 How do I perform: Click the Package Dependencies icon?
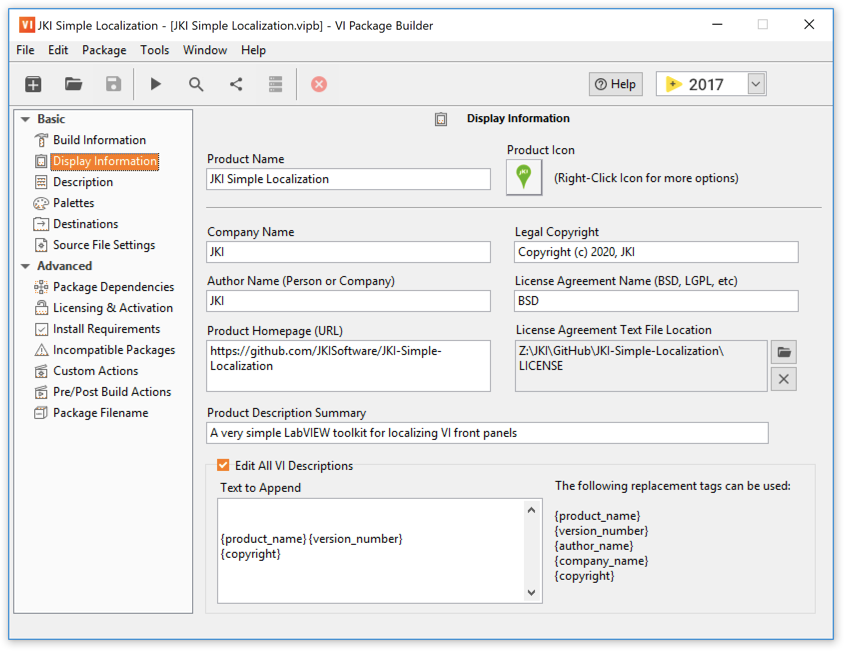[41, 287]
